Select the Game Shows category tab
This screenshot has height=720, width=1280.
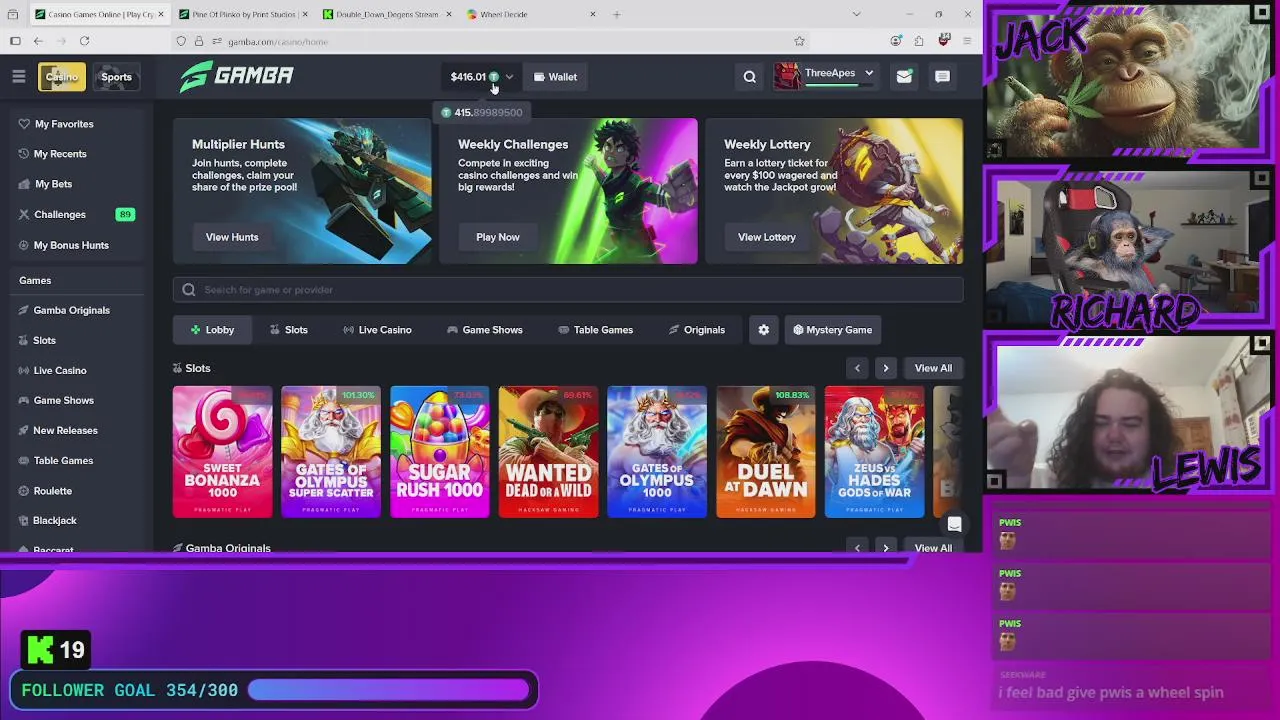coord(485,330)
